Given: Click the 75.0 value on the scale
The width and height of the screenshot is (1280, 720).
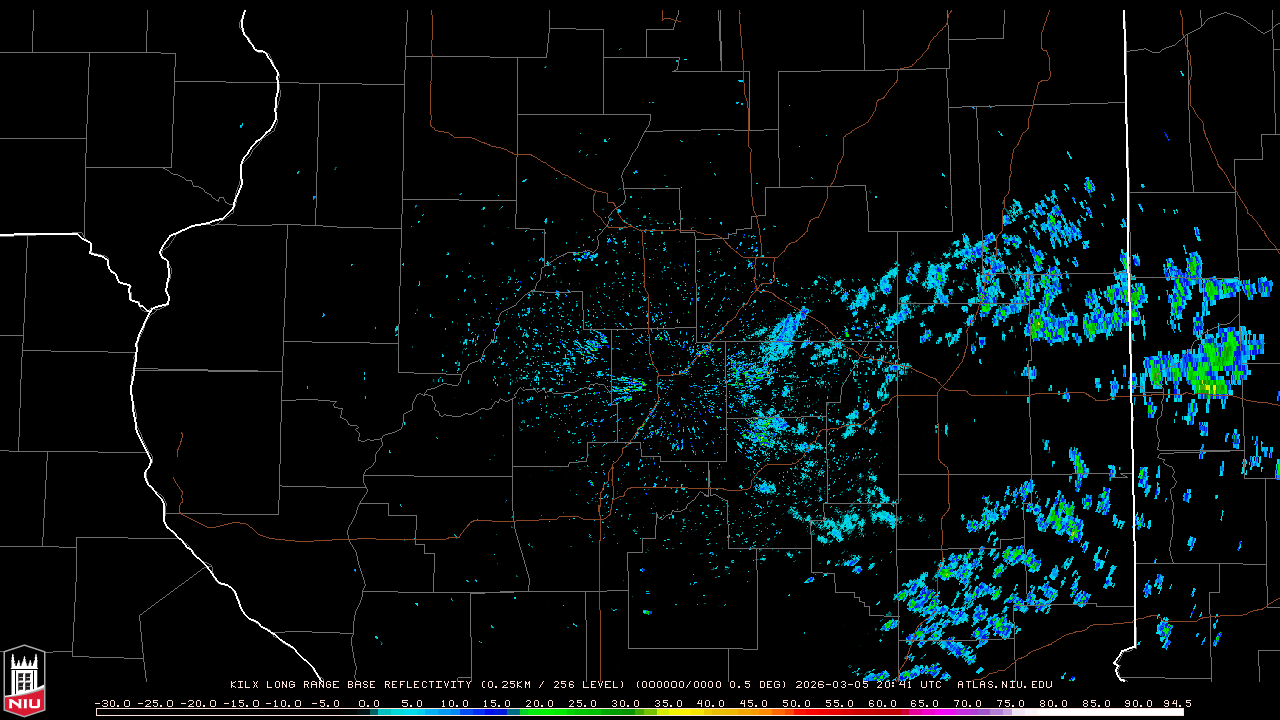Looking at the screenshot, I should coord(1010,703).
